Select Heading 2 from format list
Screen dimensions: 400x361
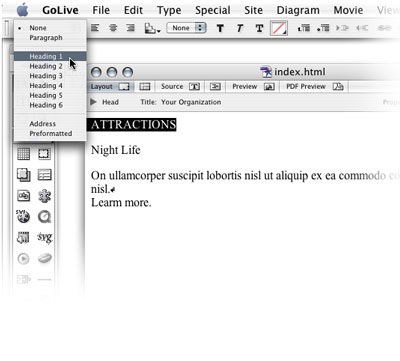(x=50, y=66)
